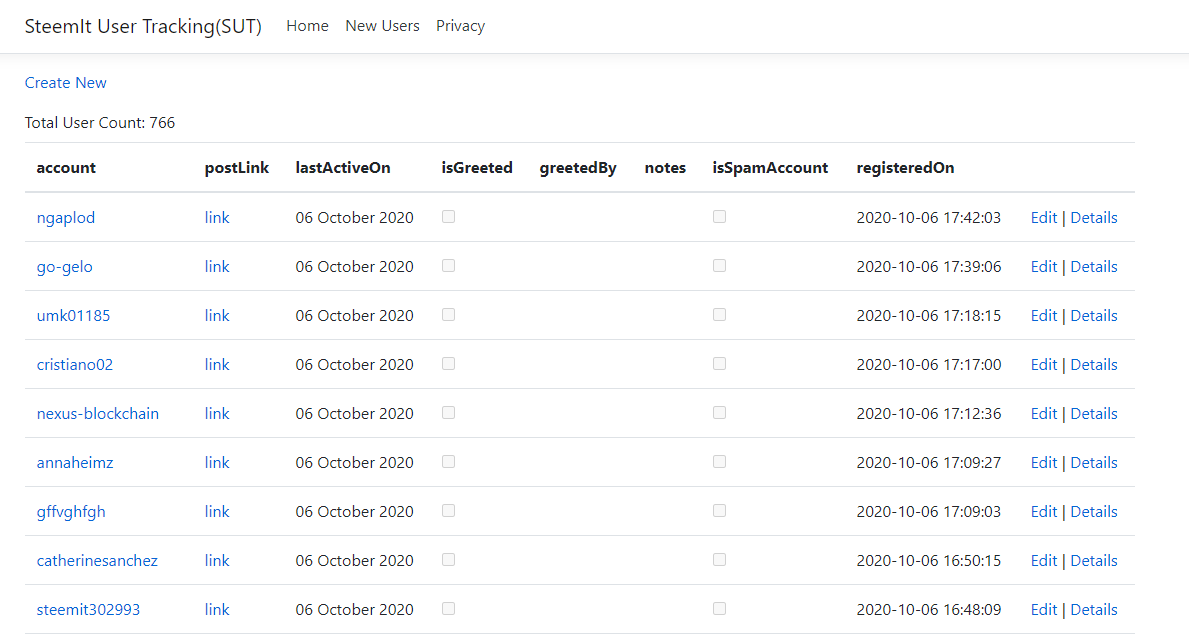Toggle isSpamAccount checkbox for go-gelo
The height and width of the screenshot is (634, 1189).
[719, 266]
